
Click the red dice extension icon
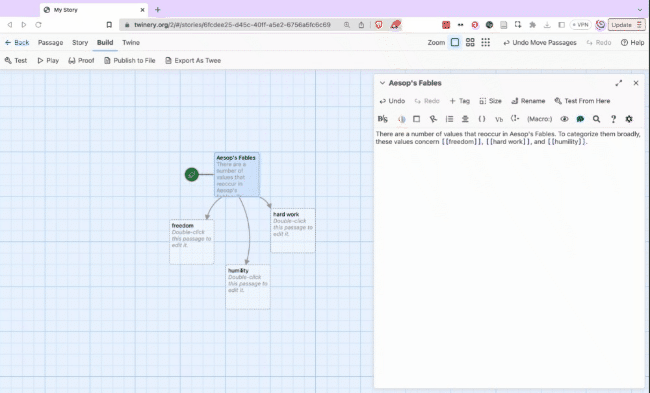(x=446, y=25)
